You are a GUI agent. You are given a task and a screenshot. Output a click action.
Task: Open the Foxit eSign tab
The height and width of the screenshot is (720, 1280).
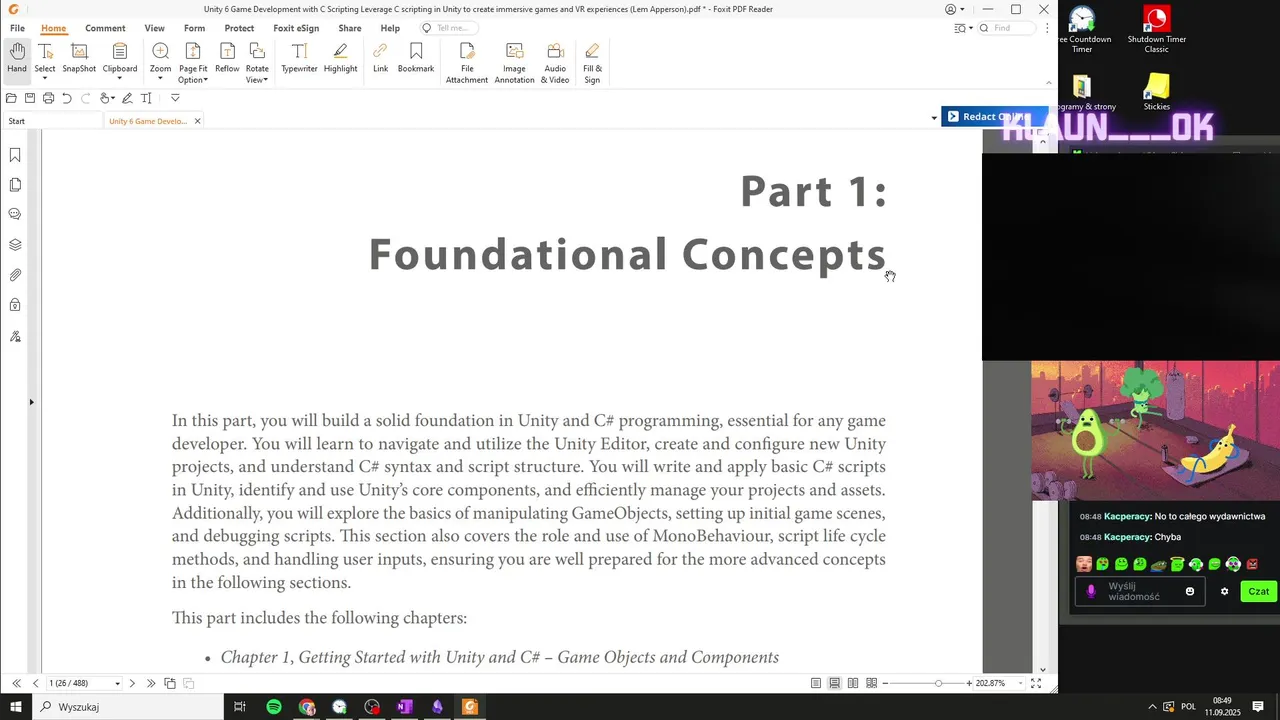(296, 28)
